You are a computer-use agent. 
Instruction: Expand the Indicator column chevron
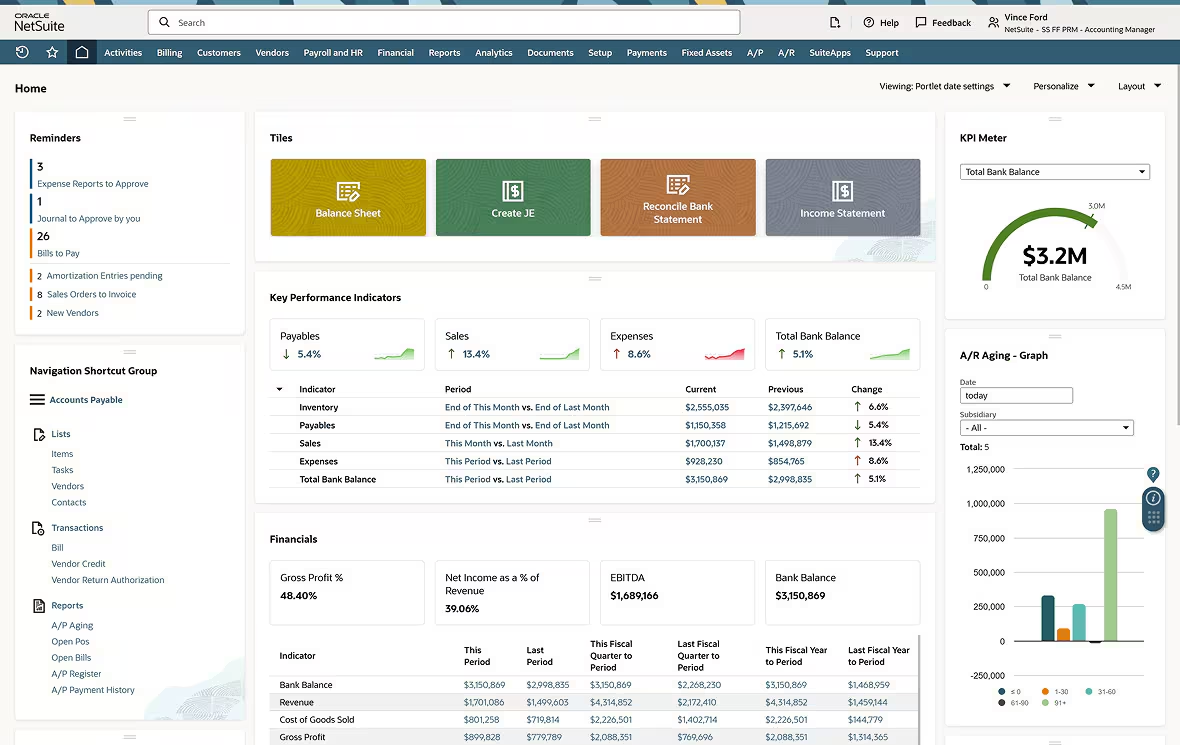279,389
